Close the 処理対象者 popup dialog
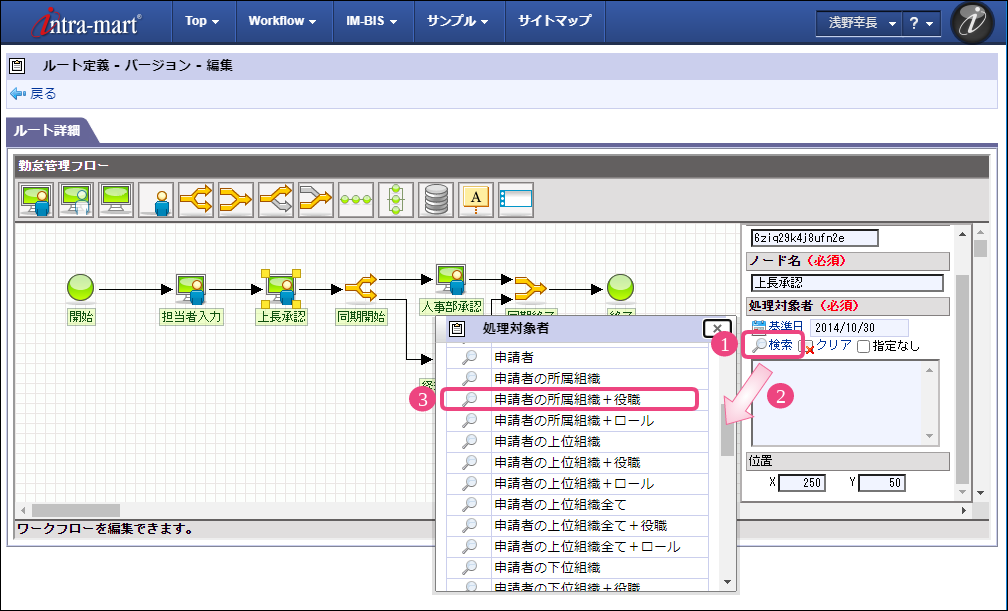Viewport: 1008px width, 611px height. pyautogui.click(x=717, y=329)
